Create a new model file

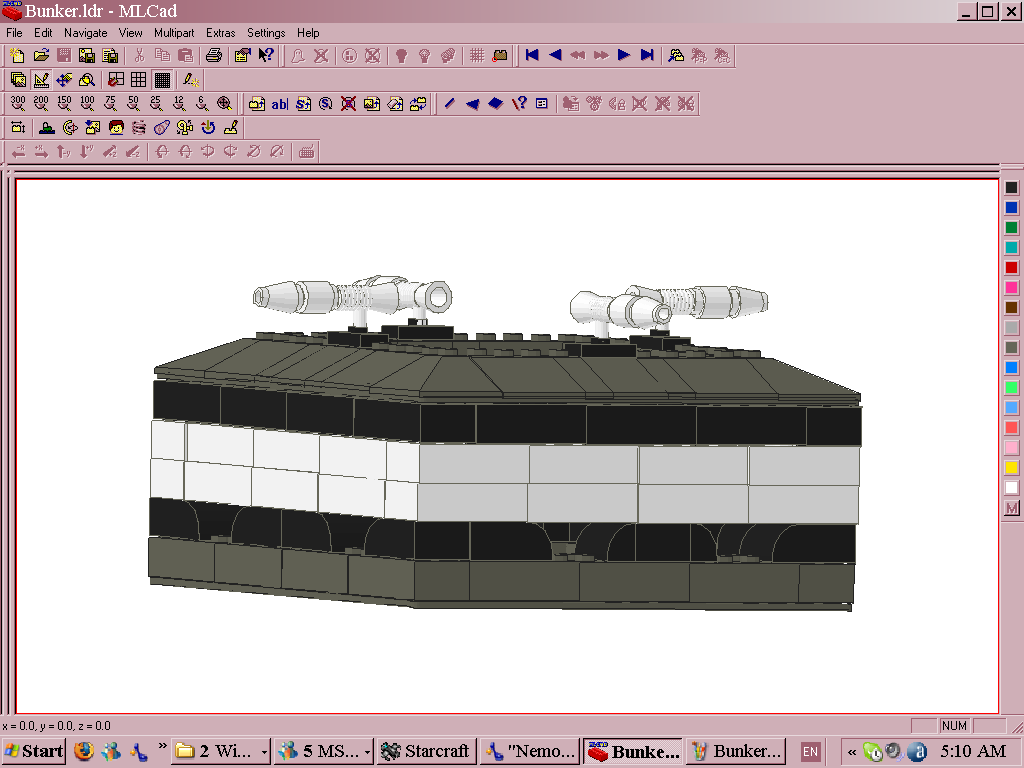click(18, 56)
